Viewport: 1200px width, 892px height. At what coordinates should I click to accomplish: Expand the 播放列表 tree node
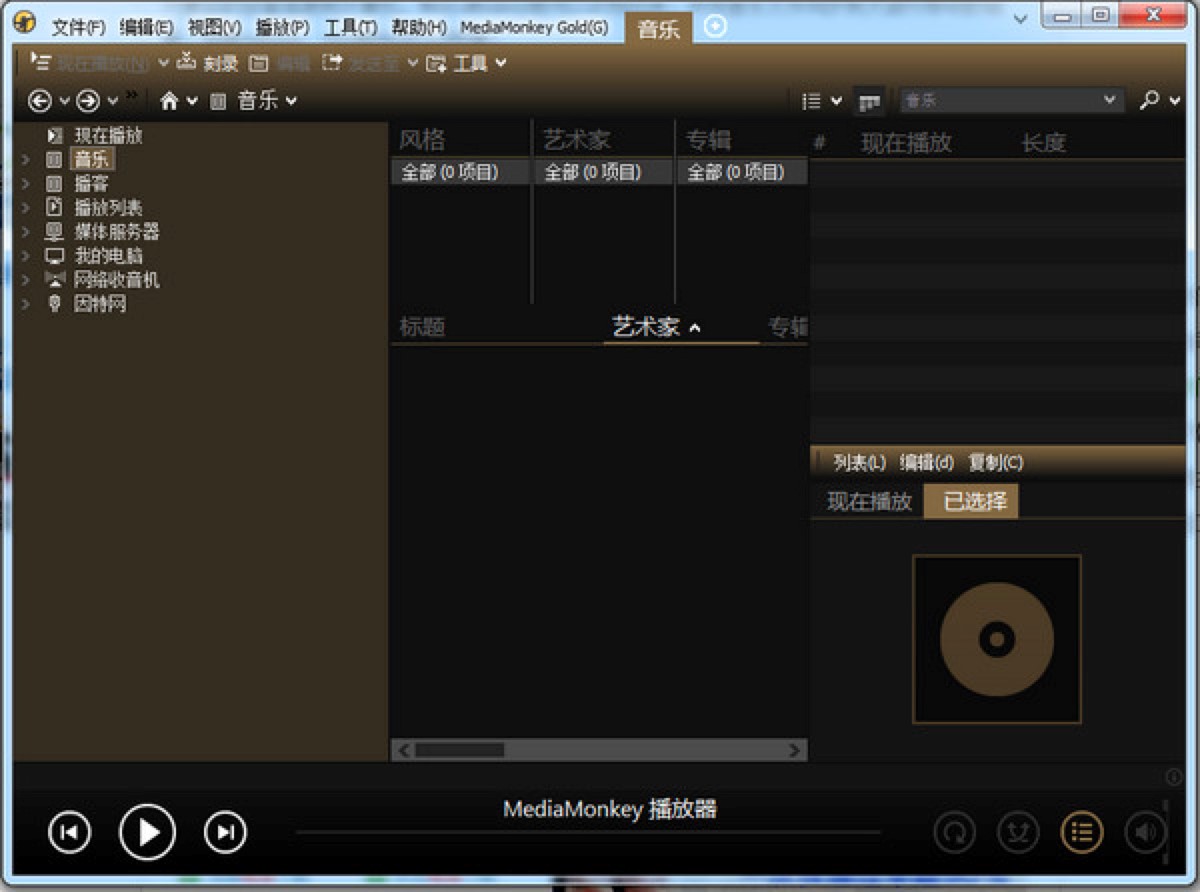(x=26, y=208)
